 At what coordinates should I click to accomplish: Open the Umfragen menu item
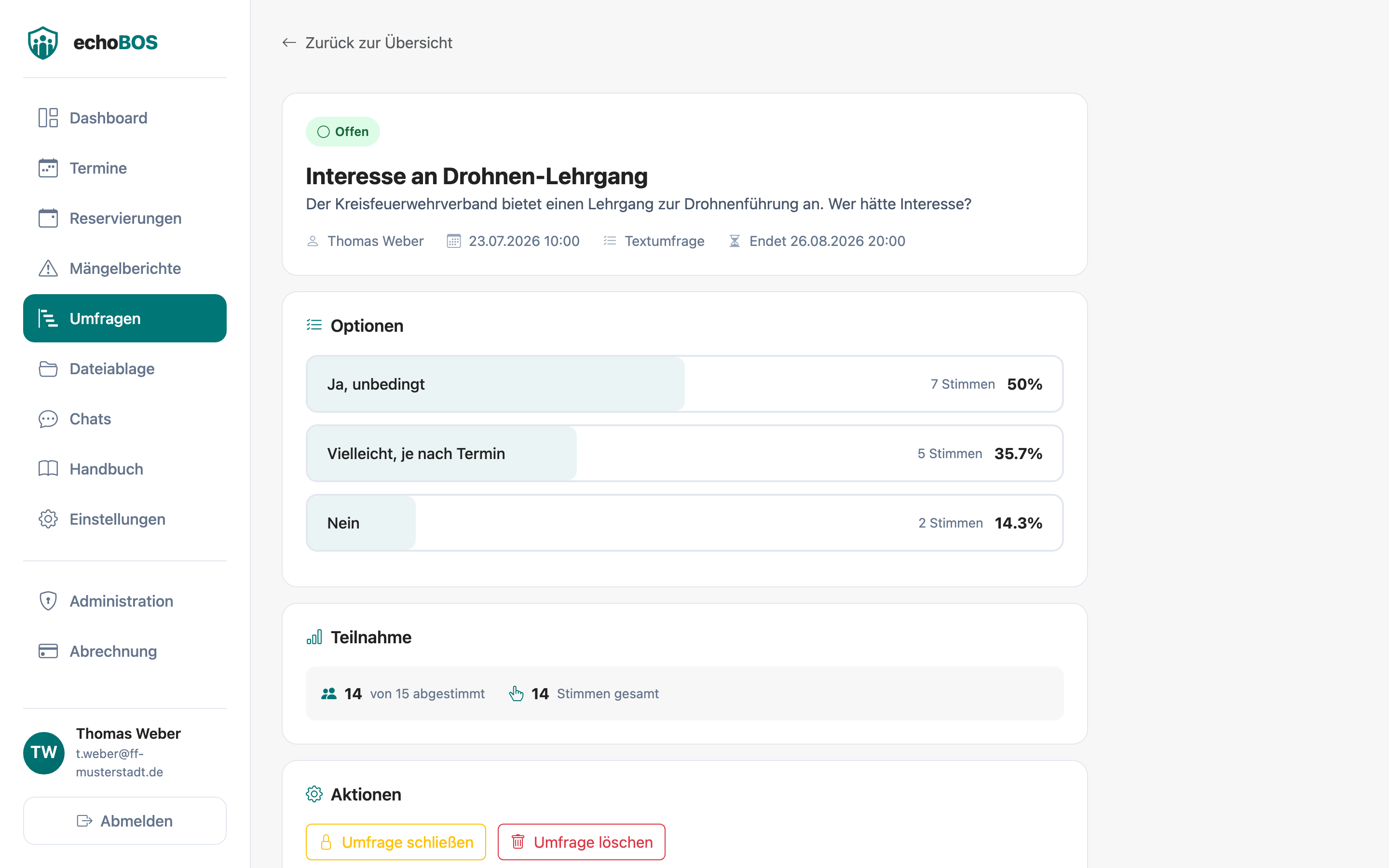coord(124,319)
